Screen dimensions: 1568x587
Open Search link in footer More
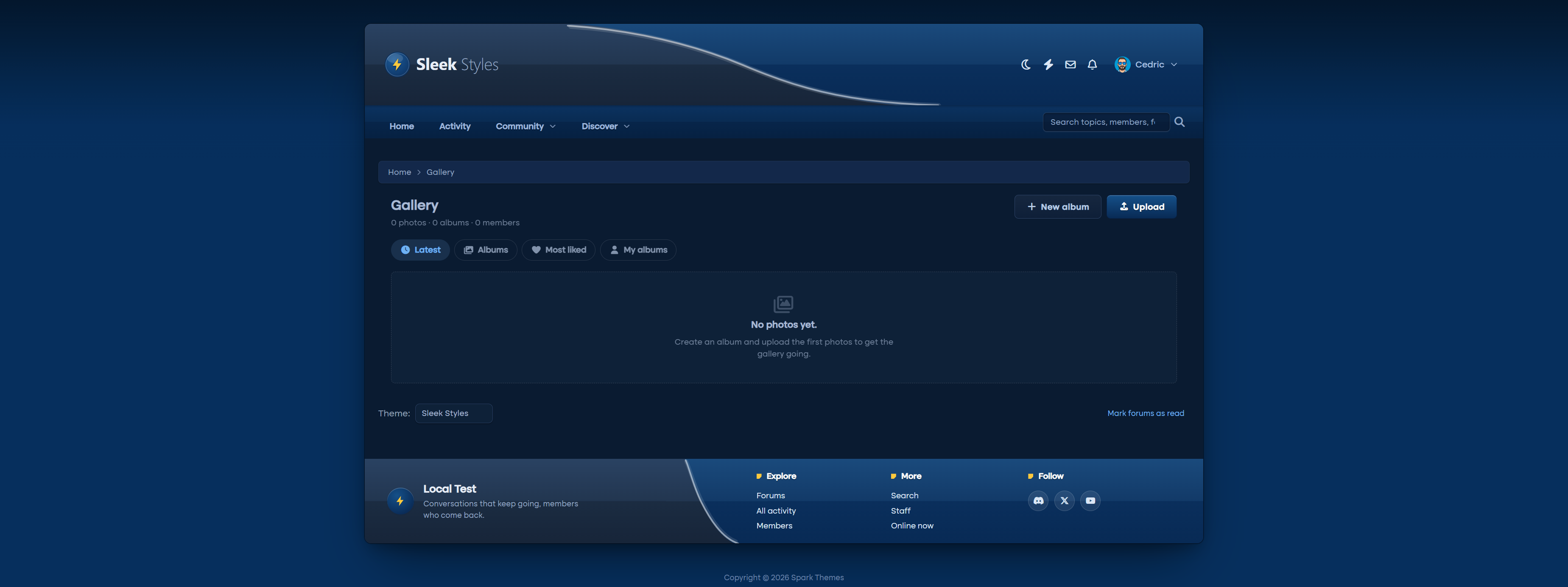click(905, 496)
